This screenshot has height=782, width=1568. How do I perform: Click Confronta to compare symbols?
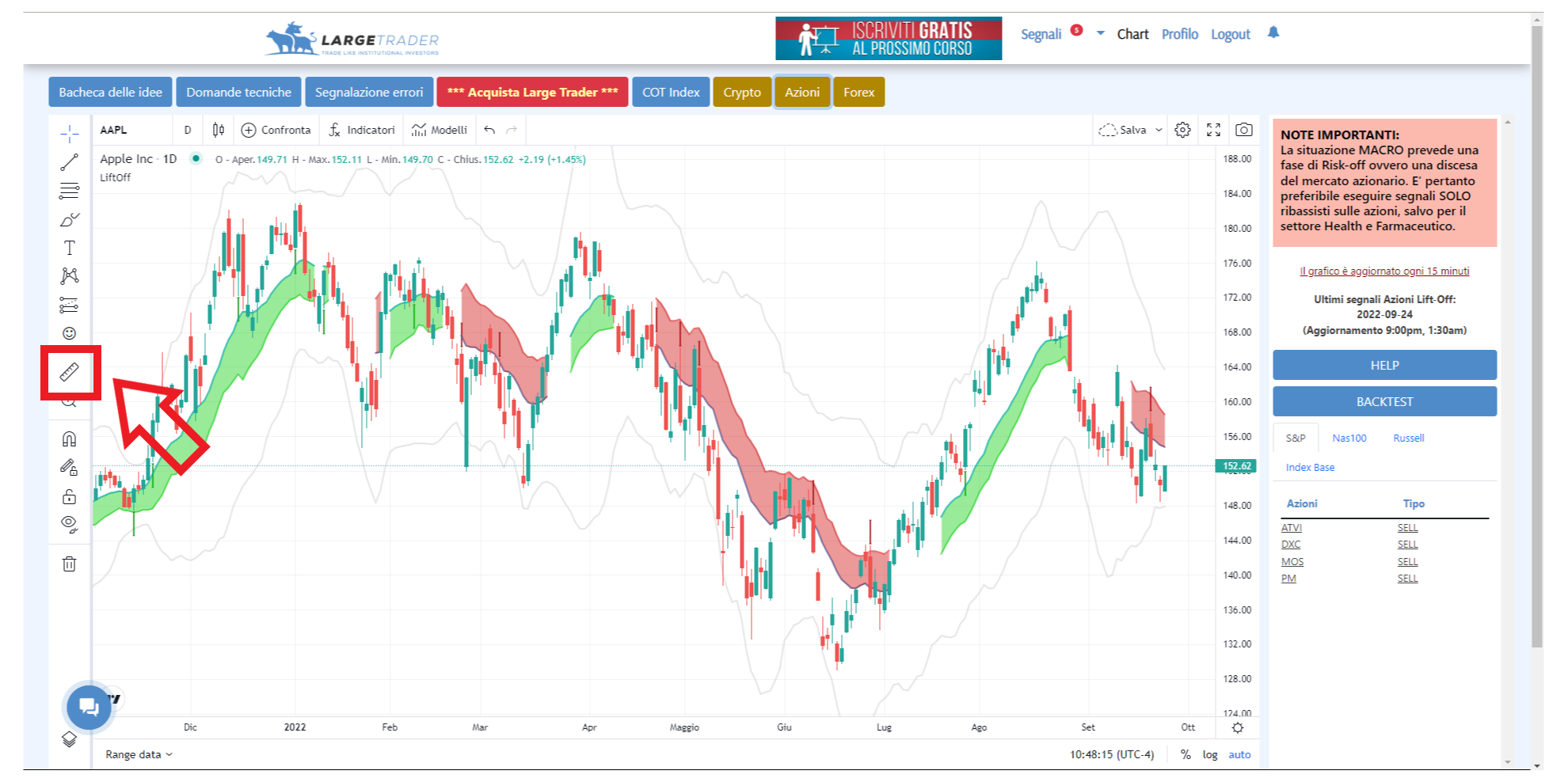(276, 130)
